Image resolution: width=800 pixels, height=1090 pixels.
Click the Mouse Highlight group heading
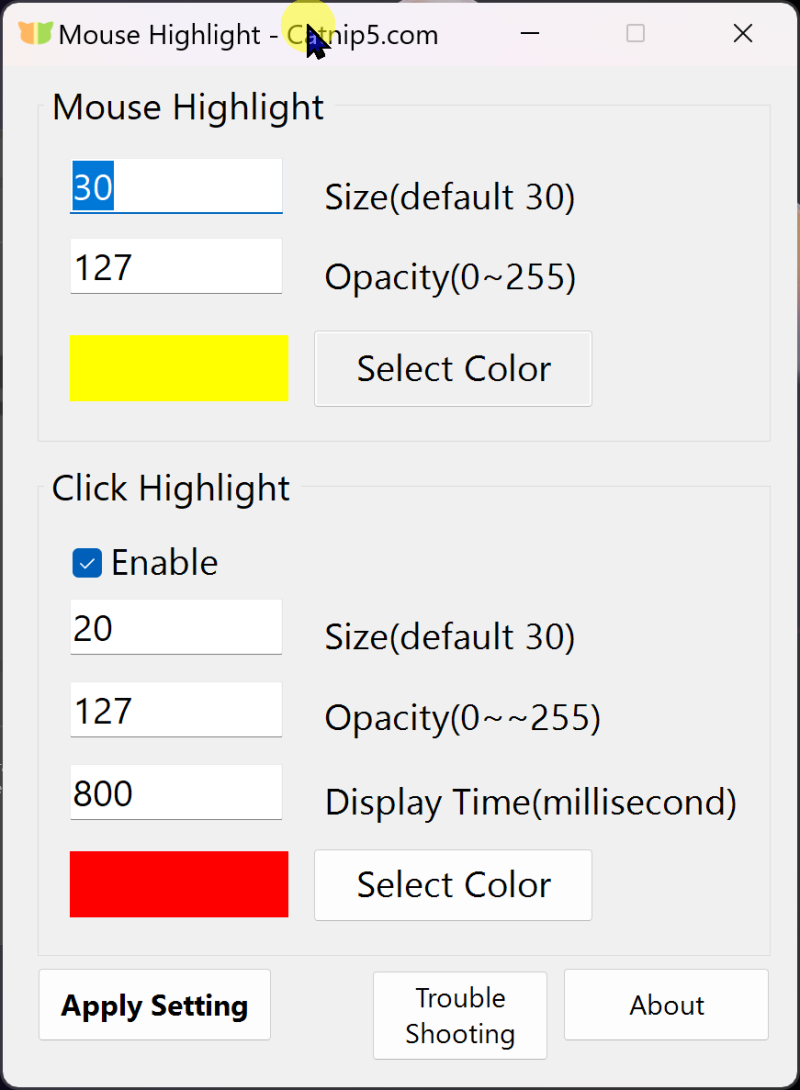coord(188,107)
